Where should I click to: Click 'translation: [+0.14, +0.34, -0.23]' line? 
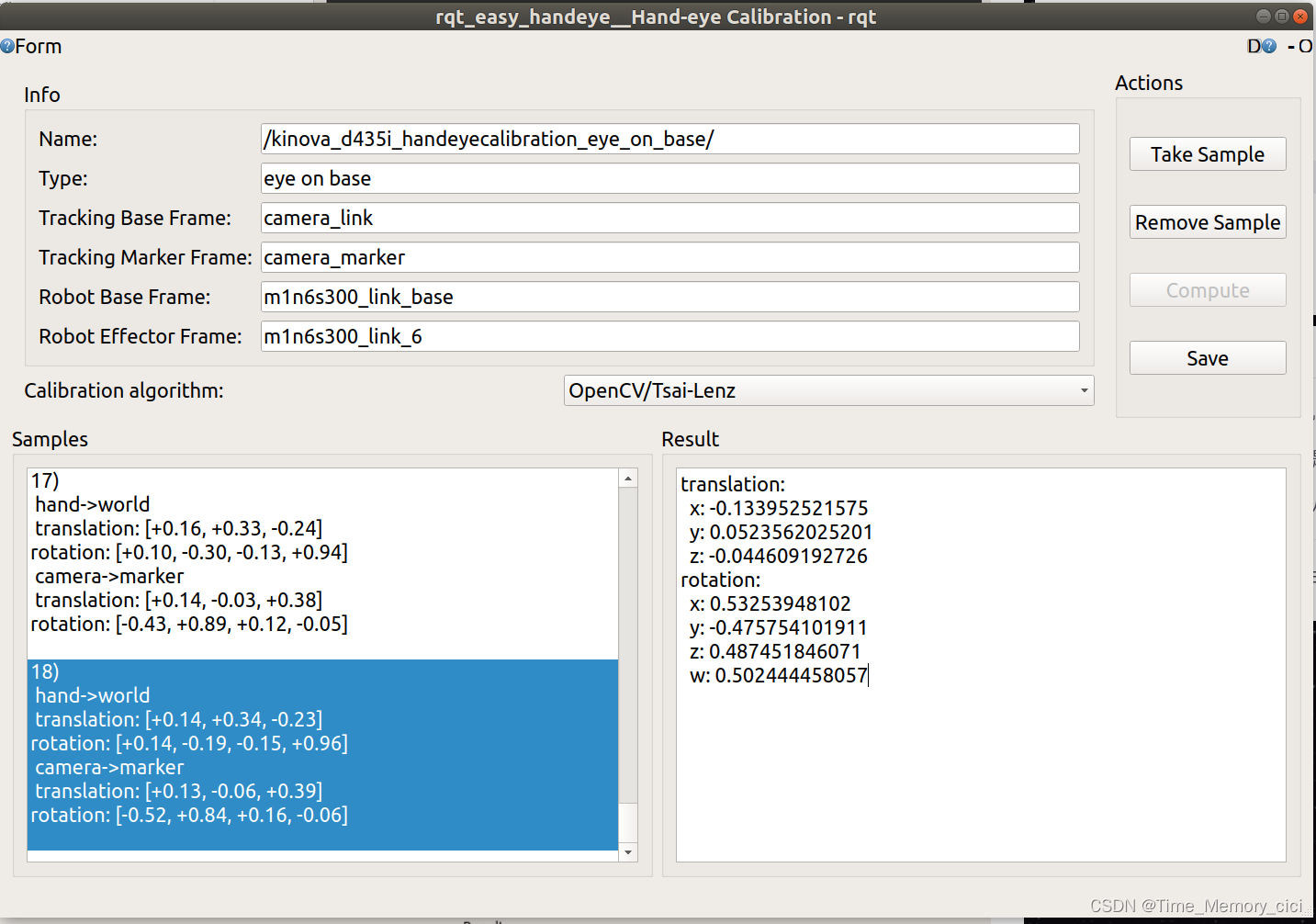(x=178, y=719)
